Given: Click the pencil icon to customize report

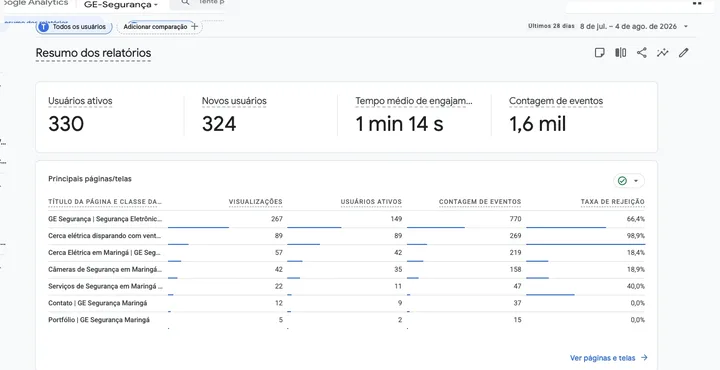Looking at the screenshot, I should 684,53.
